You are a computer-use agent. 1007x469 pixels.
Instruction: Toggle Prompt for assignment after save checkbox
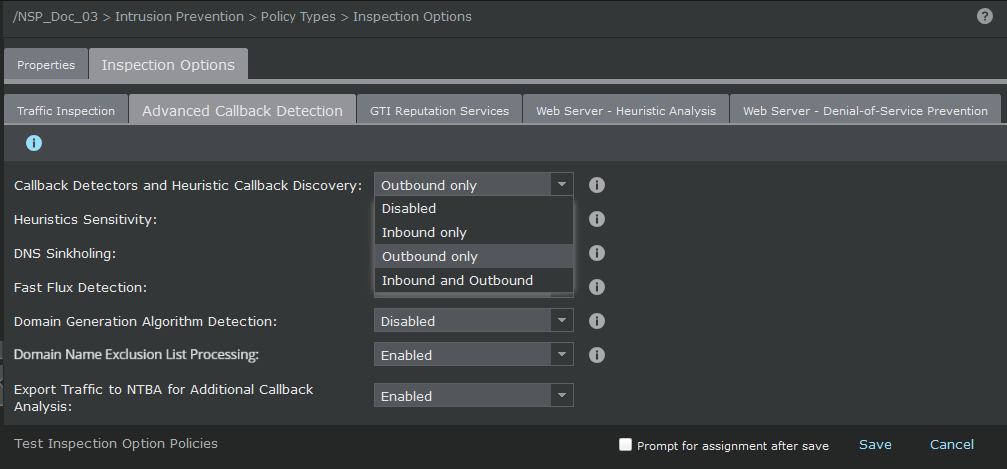coord(625,445)
